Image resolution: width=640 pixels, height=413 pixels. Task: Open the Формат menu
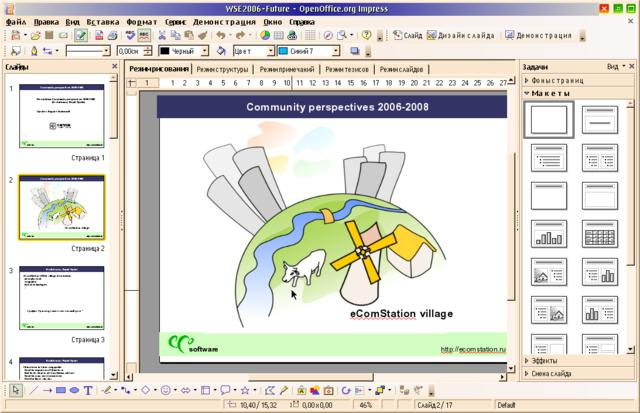coord(142,22)
